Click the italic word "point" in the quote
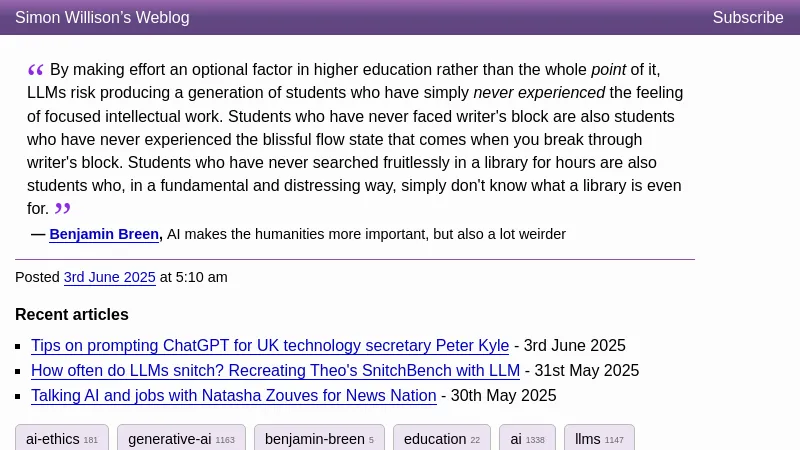The height and width of the screenshot is (450, 800). click(x=608, y=70)
